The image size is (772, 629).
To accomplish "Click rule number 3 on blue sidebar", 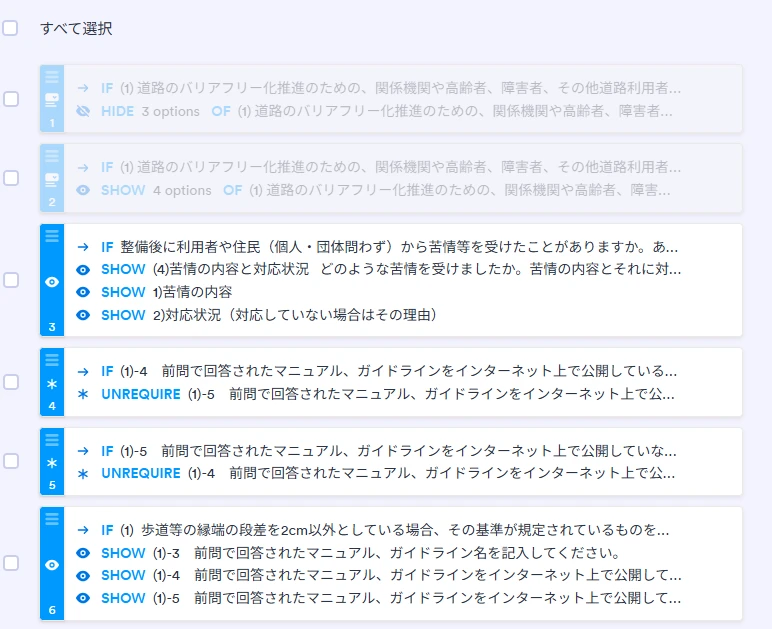I will (x=52, y=327).
